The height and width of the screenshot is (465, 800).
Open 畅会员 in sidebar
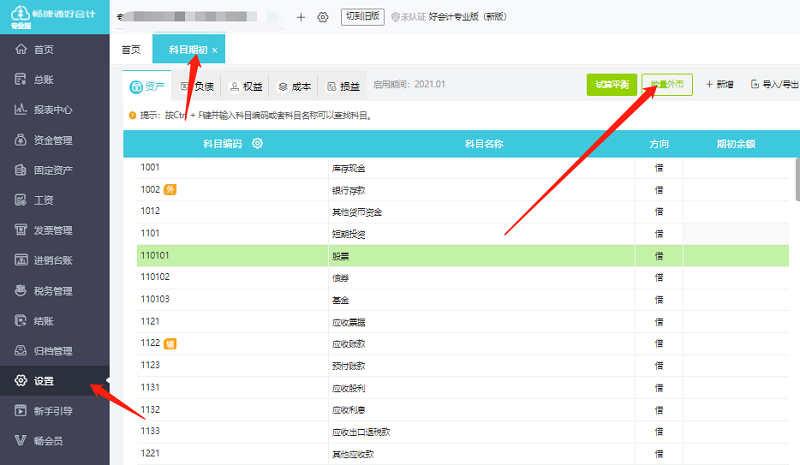point(55,441)
